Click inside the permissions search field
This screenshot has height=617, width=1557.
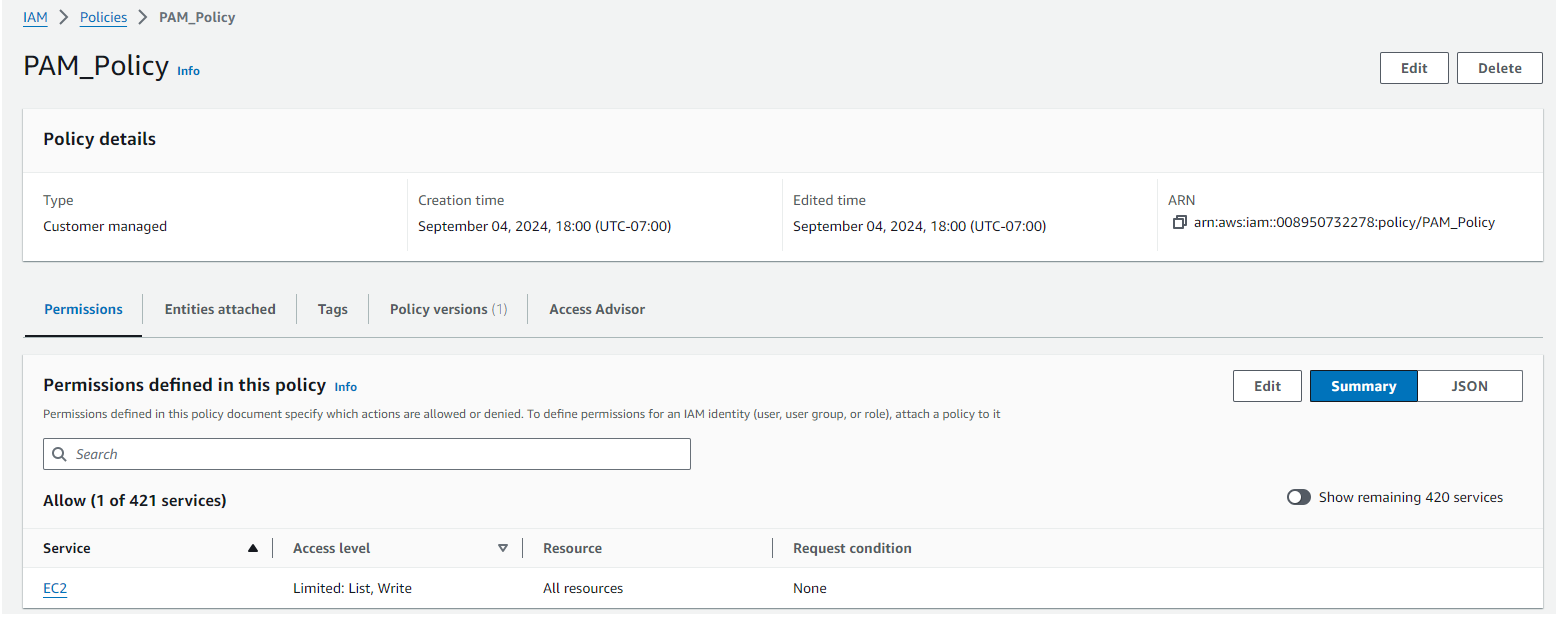pos(366,454)
